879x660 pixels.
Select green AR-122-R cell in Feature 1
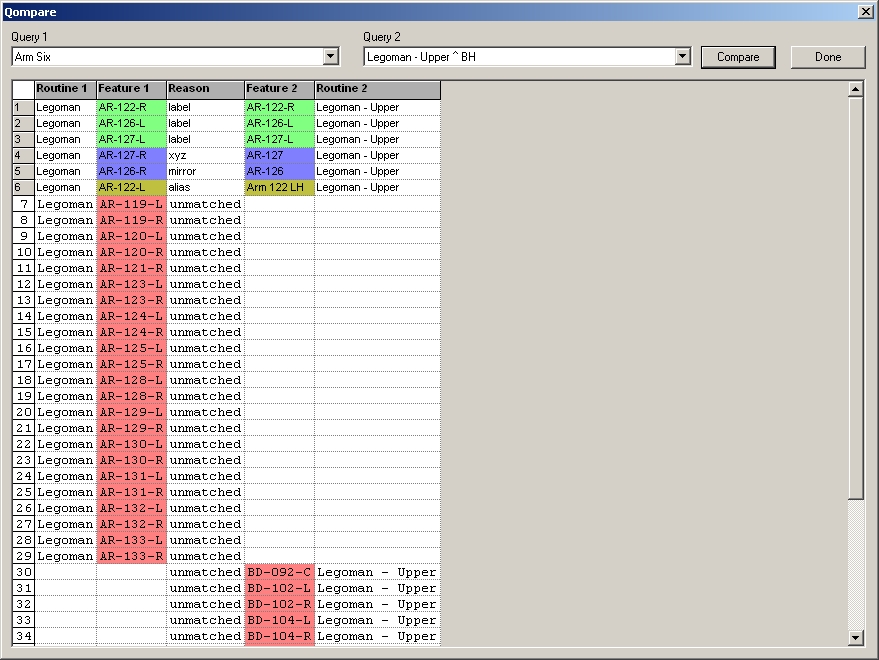point(131,107)
